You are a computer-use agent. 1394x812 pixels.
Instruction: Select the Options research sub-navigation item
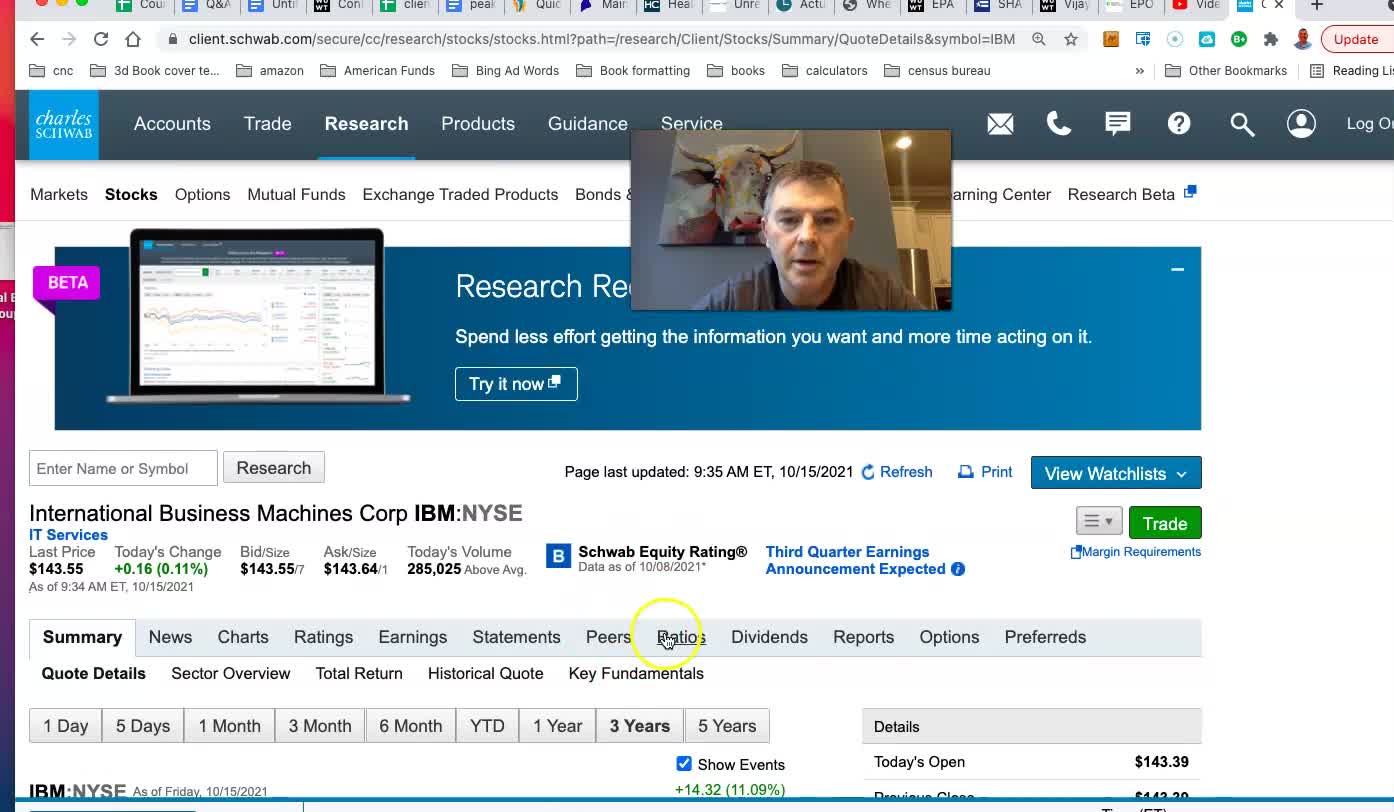click(202, 194)
